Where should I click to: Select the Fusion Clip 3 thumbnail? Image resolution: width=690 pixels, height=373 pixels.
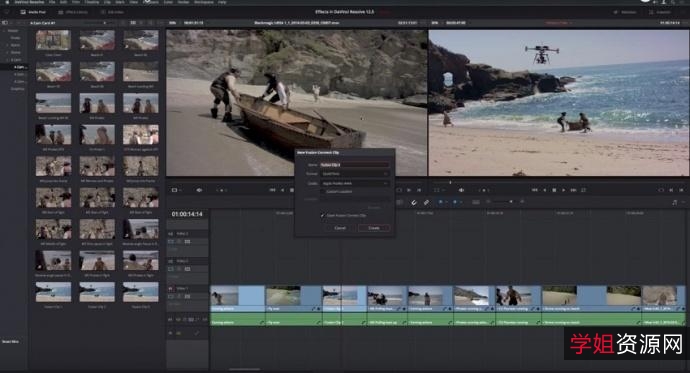click(141, 292)
